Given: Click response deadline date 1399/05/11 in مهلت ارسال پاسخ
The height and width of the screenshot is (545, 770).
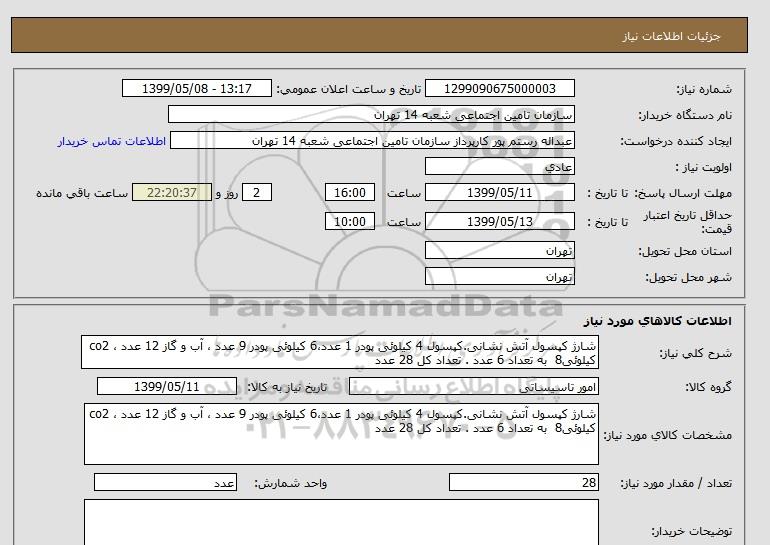Looking at the screenshot, I should (x=499, y=192).
